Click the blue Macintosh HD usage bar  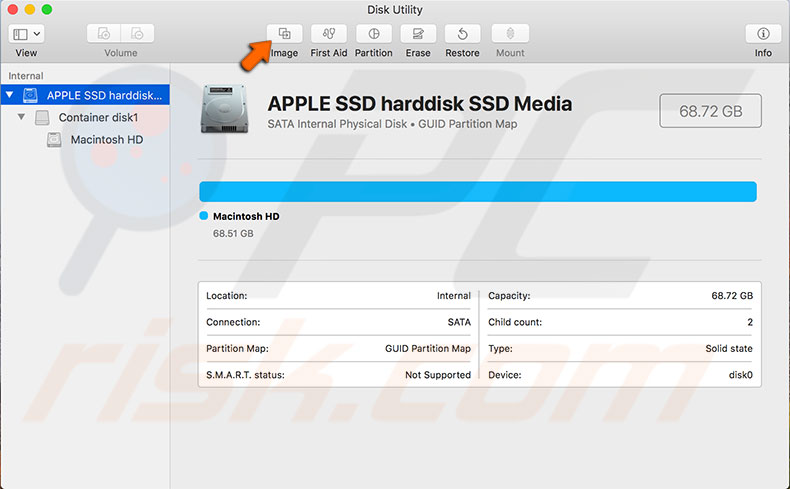[478, 192]
